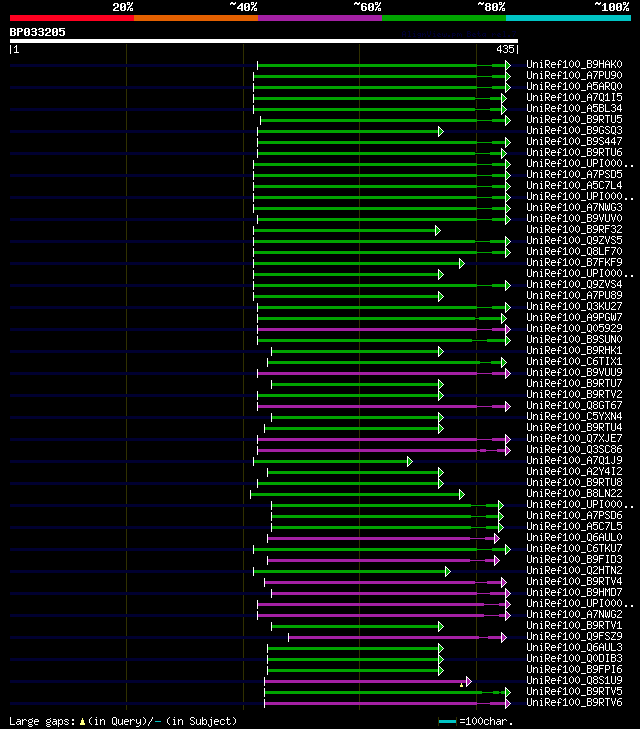
Task: Select the UniRef100_Q8S1U9 hit
Action: click(x=574, y=681)
